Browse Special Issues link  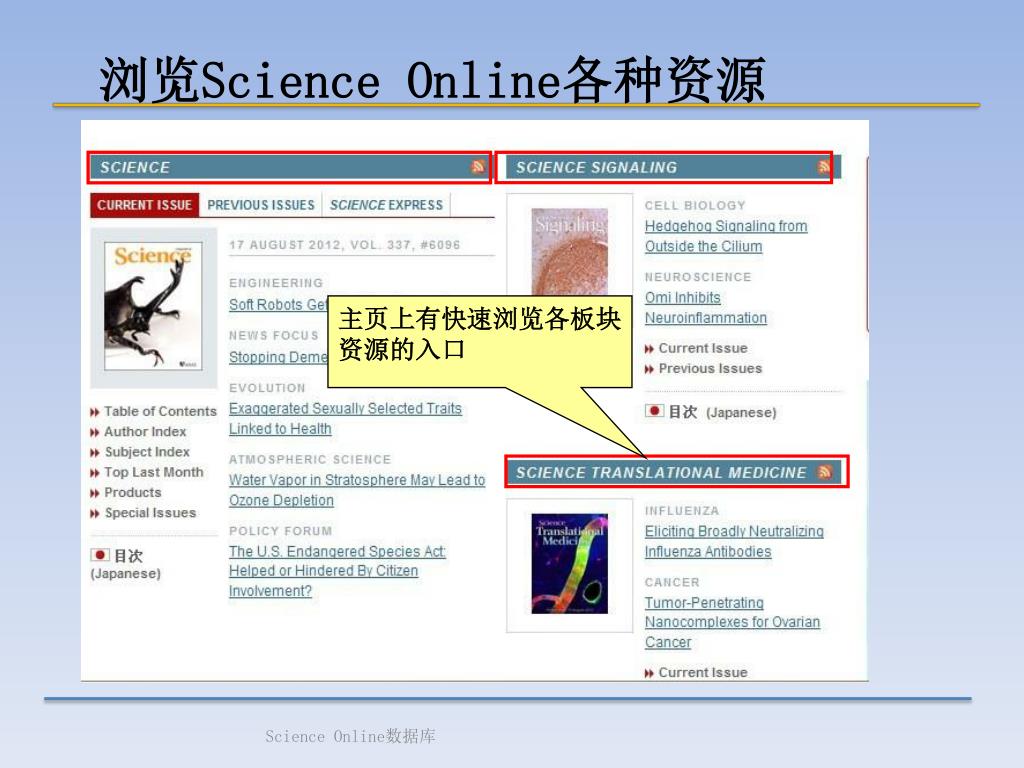click(150, 513)
